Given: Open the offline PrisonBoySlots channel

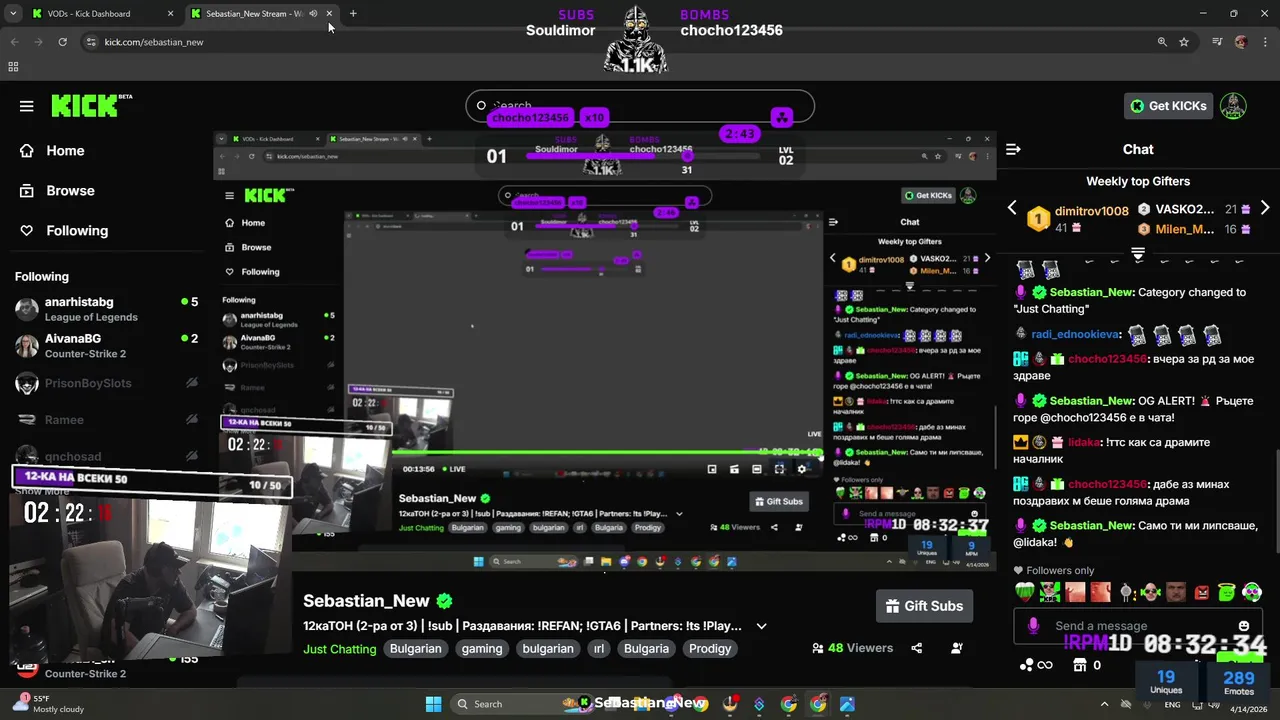Looking at the screenshot, I should pyautogui.click(x=105, y=383).
